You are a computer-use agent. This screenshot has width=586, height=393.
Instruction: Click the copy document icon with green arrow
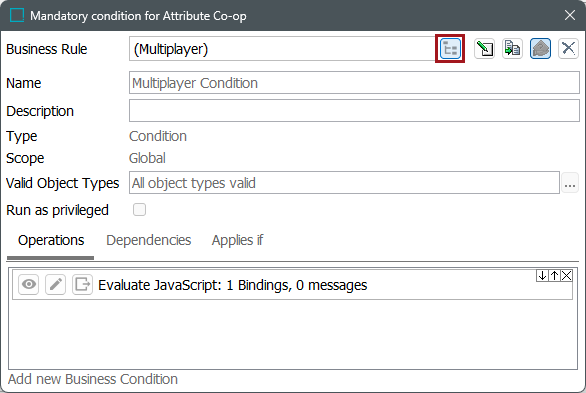click(x=512, y=49)
